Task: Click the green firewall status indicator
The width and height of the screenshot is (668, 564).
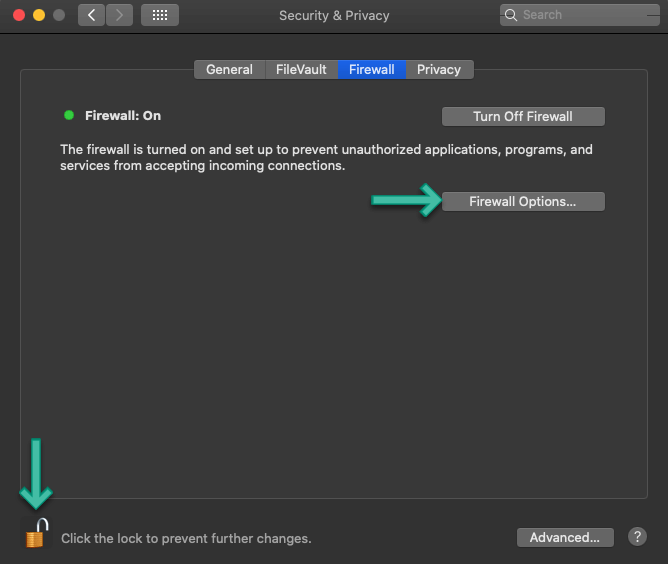Action: click(x=69, y=115)
